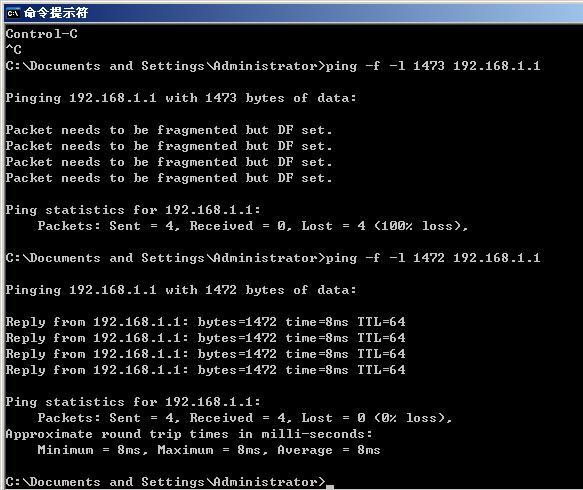Click the first Reply from 192.168.1.1 line
The height and width of the screenshot is (490, 583).
(205, 322)
